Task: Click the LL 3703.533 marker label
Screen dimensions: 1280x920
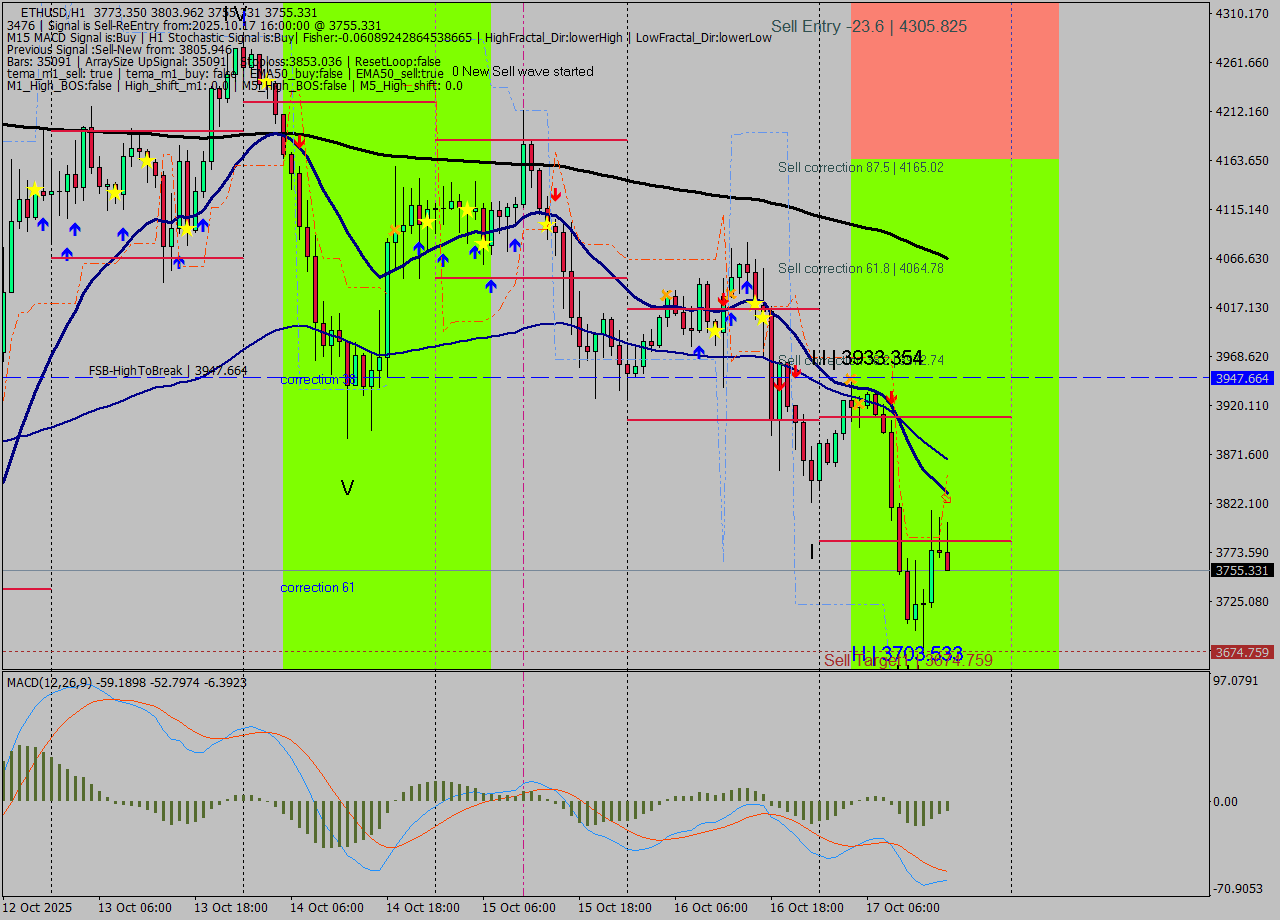Action: 907,654
